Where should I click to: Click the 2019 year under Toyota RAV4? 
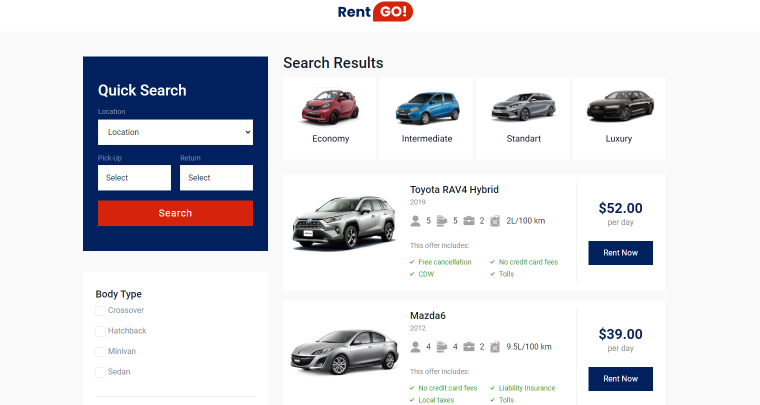point(417,202)
